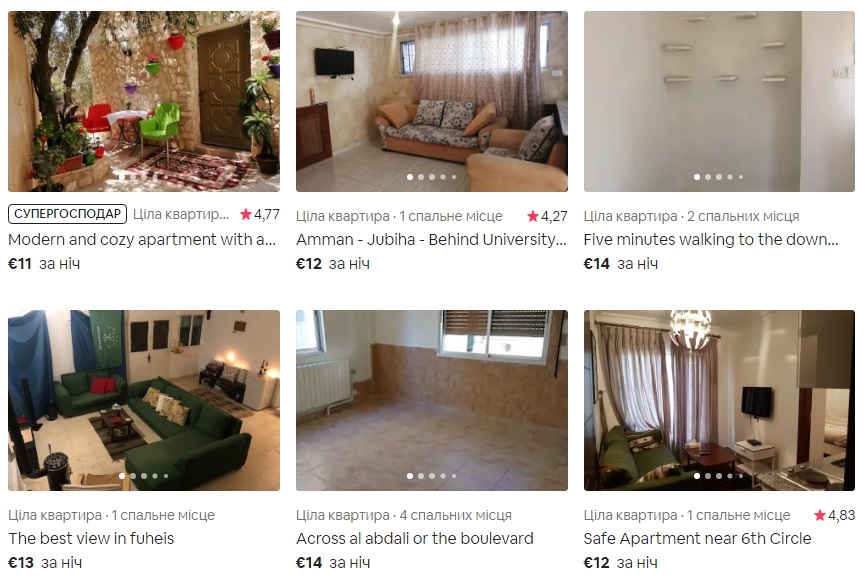Open Modern and cozy apartment listing photo
The height and width of the screenshot is (582, 863).
[144, 101]
